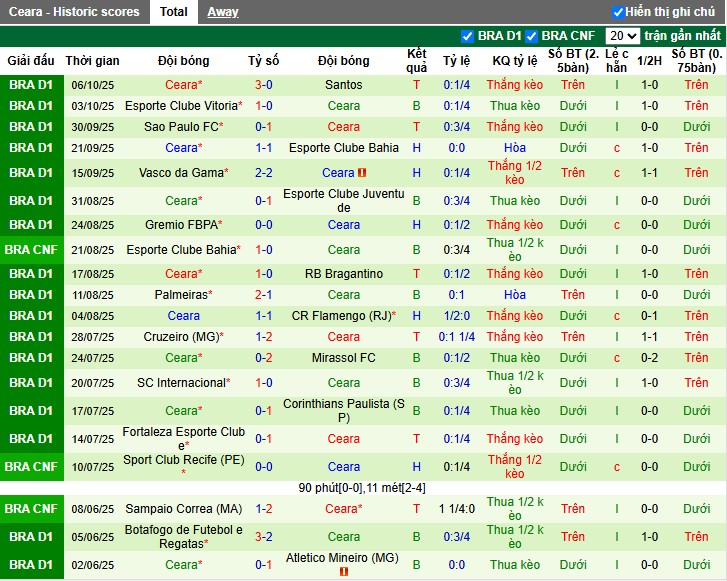727x581 pixels.
Task: Open the recent matches count dropdown
Action: [x=621, y=36]
